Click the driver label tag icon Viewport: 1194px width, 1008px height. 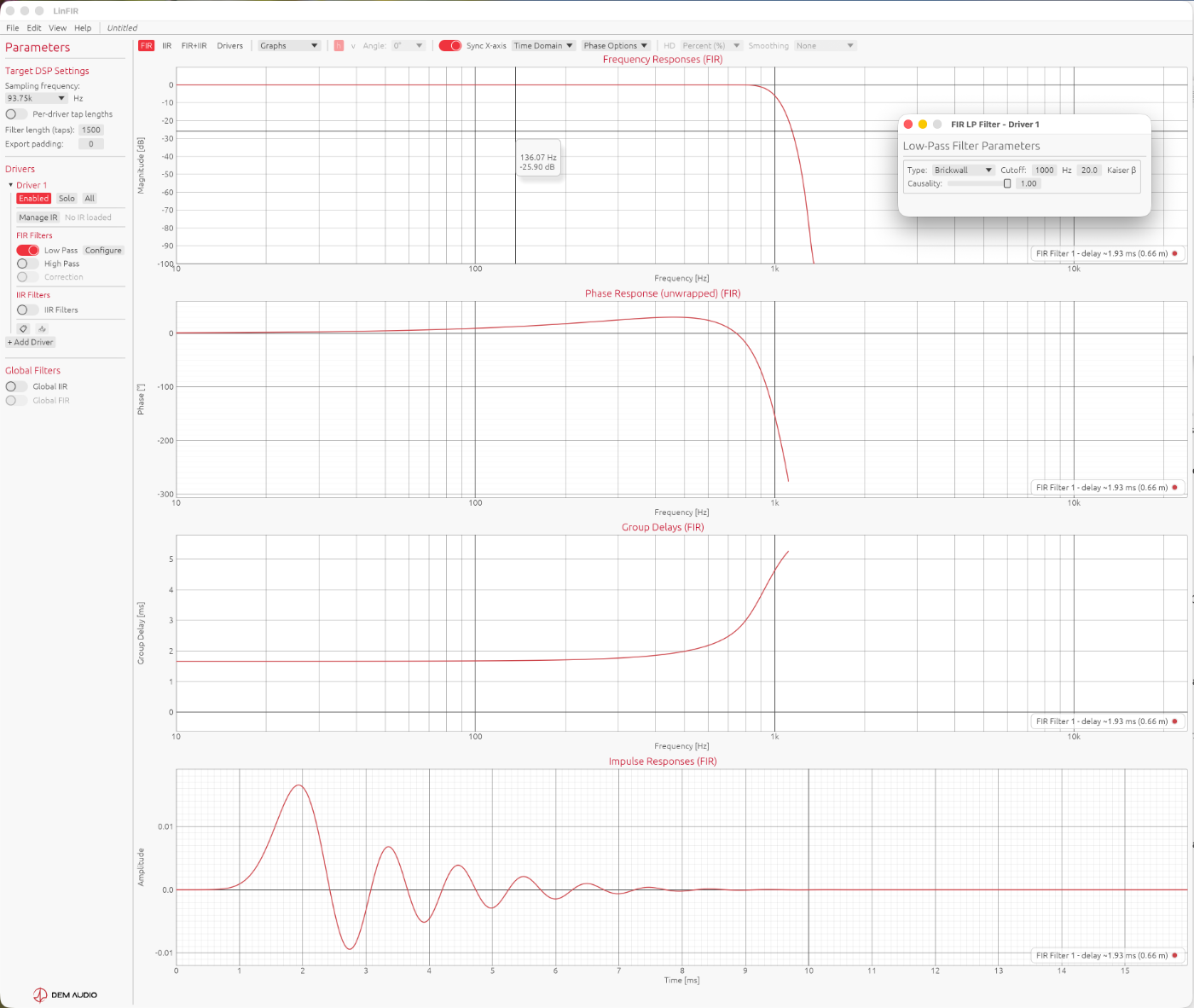(x=23, y=328)
